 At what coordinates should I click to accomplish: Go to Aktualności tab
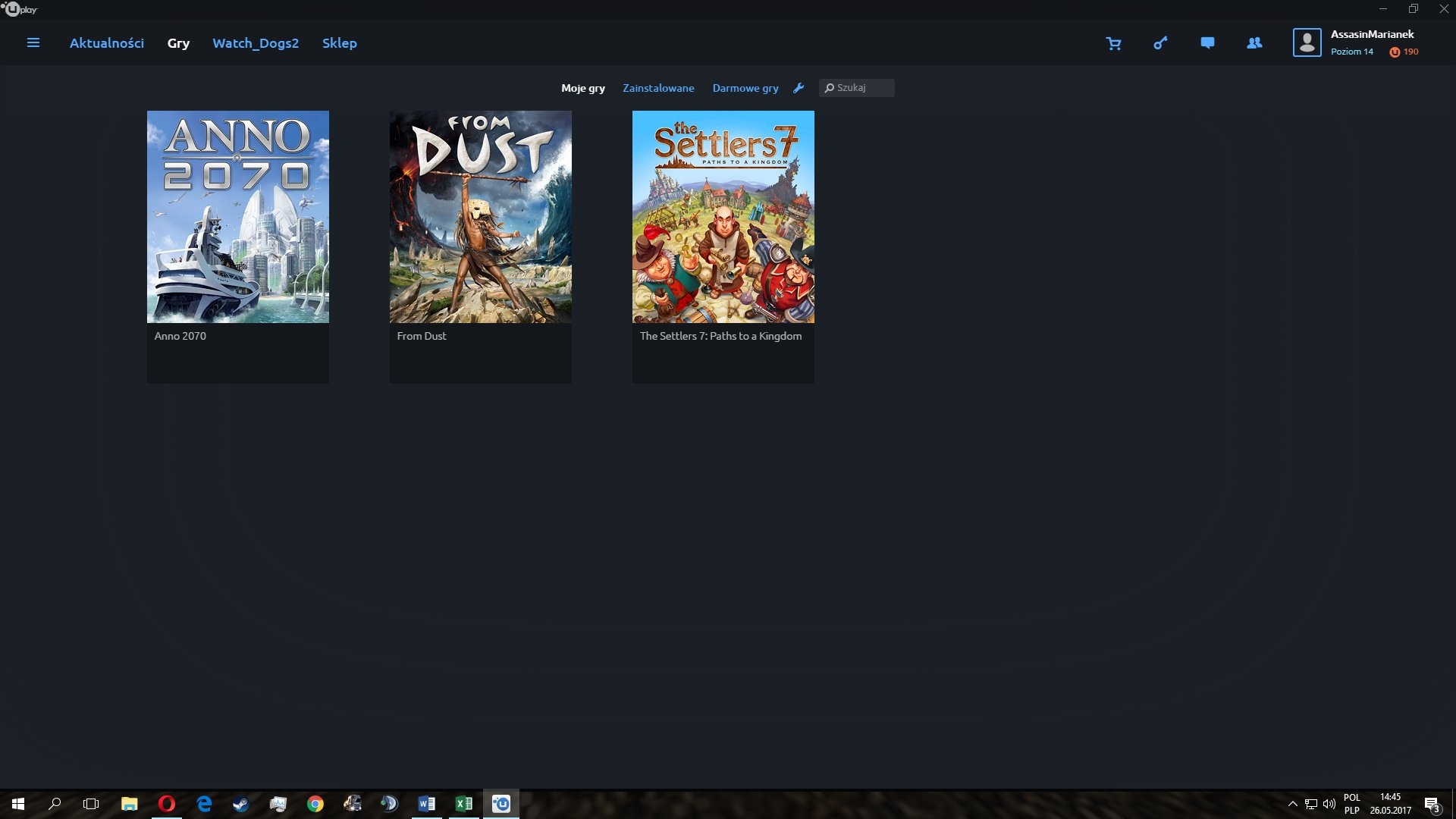[x=107, y=43]
